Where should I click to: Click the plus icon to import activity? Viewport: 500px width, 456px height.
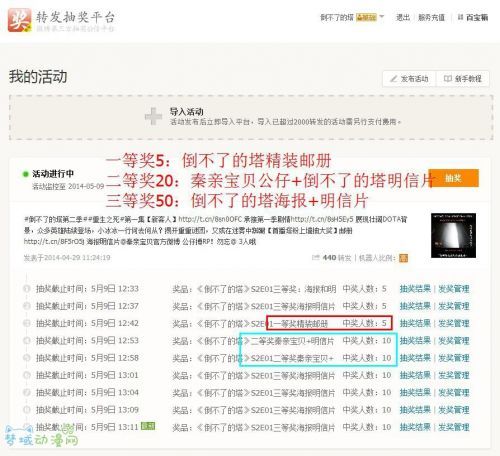tap(153, 116)
